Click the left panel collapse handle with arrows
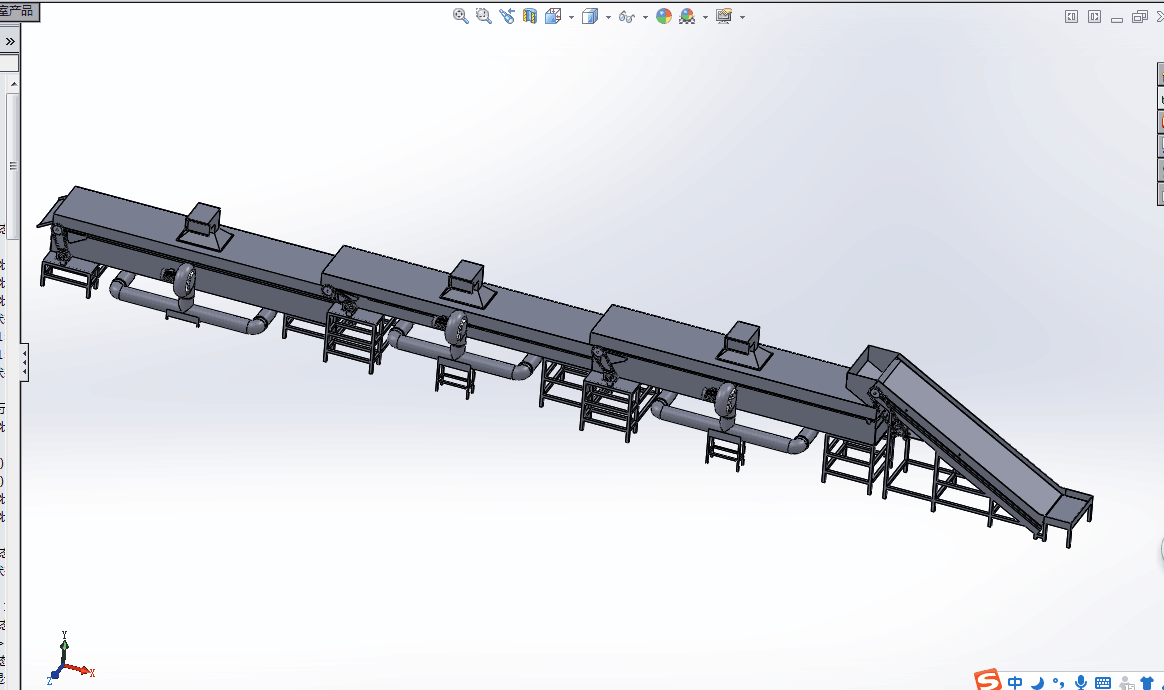Viewport: 1164px width, 690px height. coord(24,362)
